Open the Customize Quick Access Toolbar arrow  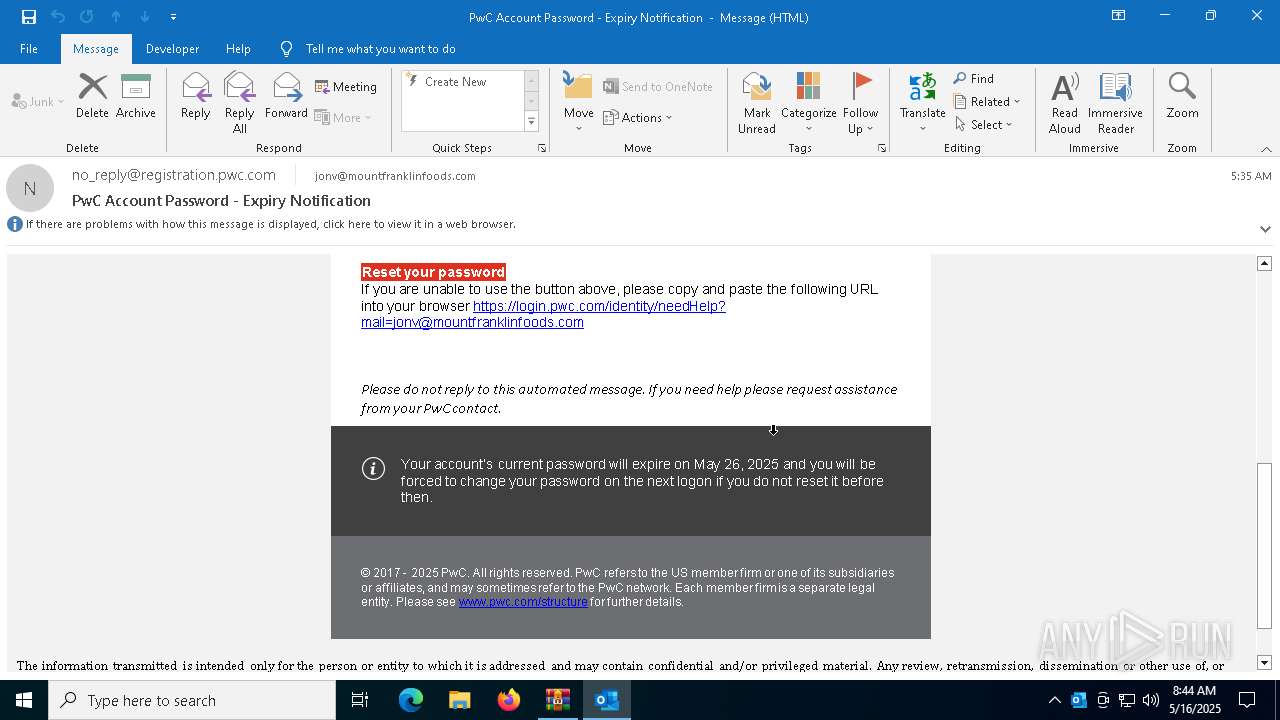[x=173, y=17]
